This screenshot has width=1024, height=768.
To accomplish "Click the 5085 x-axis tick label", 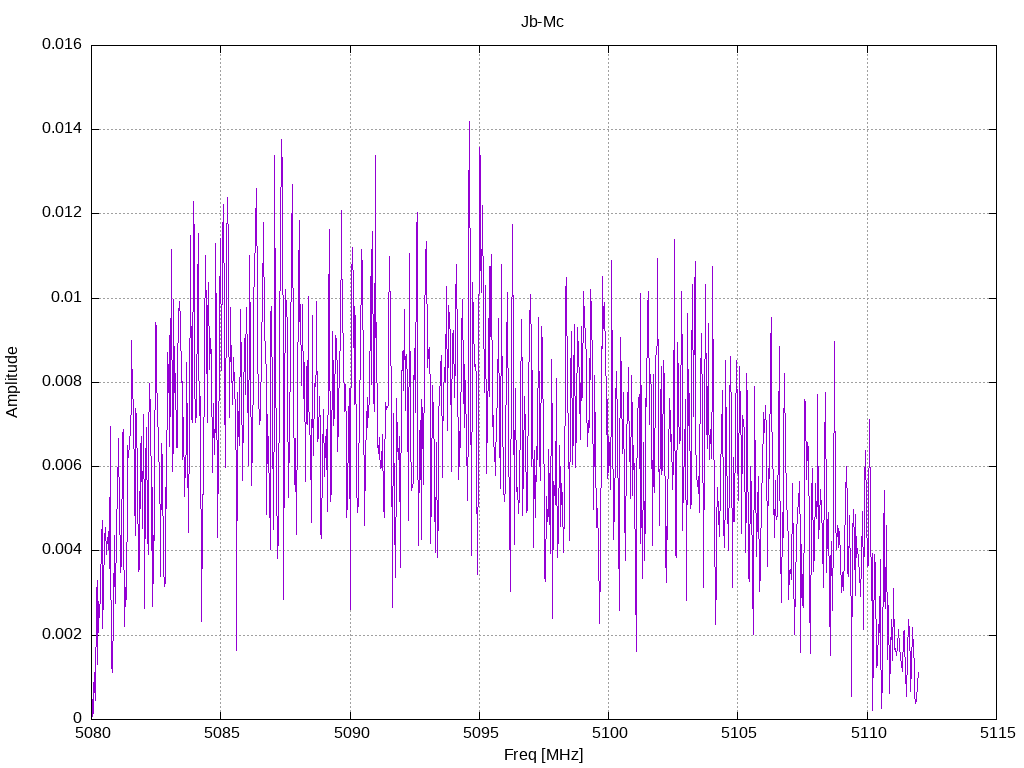I will coord(221,733).
